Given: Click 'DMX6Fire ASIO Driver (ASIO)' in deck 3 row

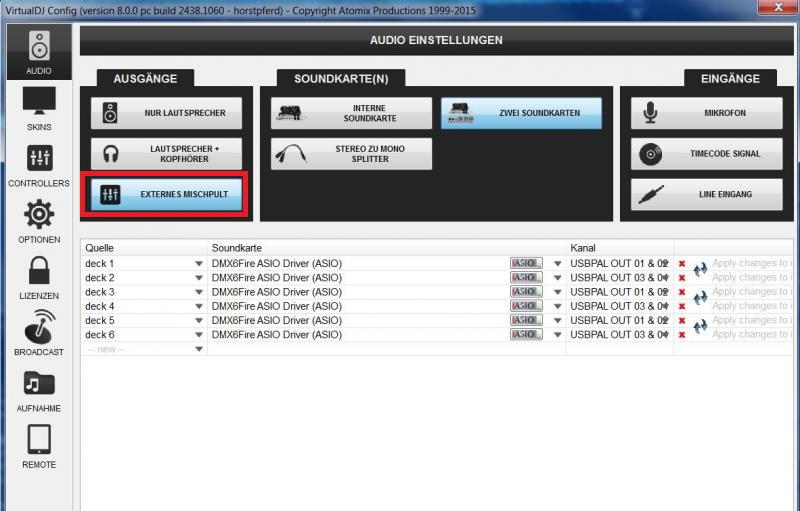Looking at the screenshot, I should [277, 292].
